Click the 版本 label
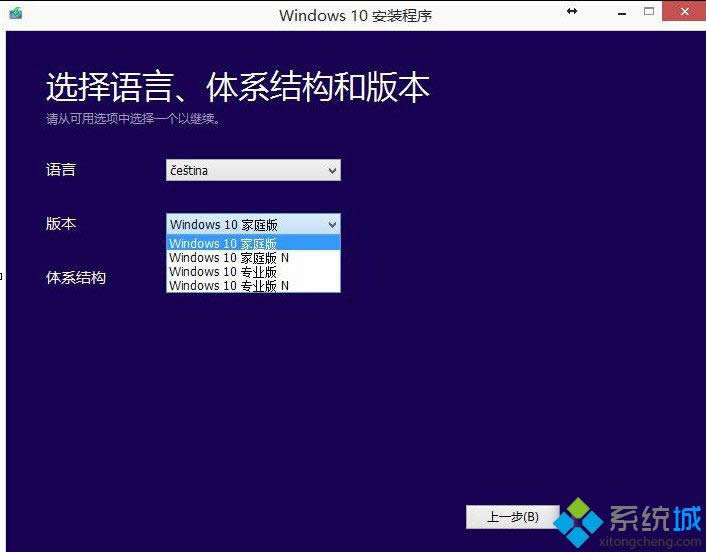Viewport: 706px width, 552px height. pyautogui.click(x=61, y=224)
